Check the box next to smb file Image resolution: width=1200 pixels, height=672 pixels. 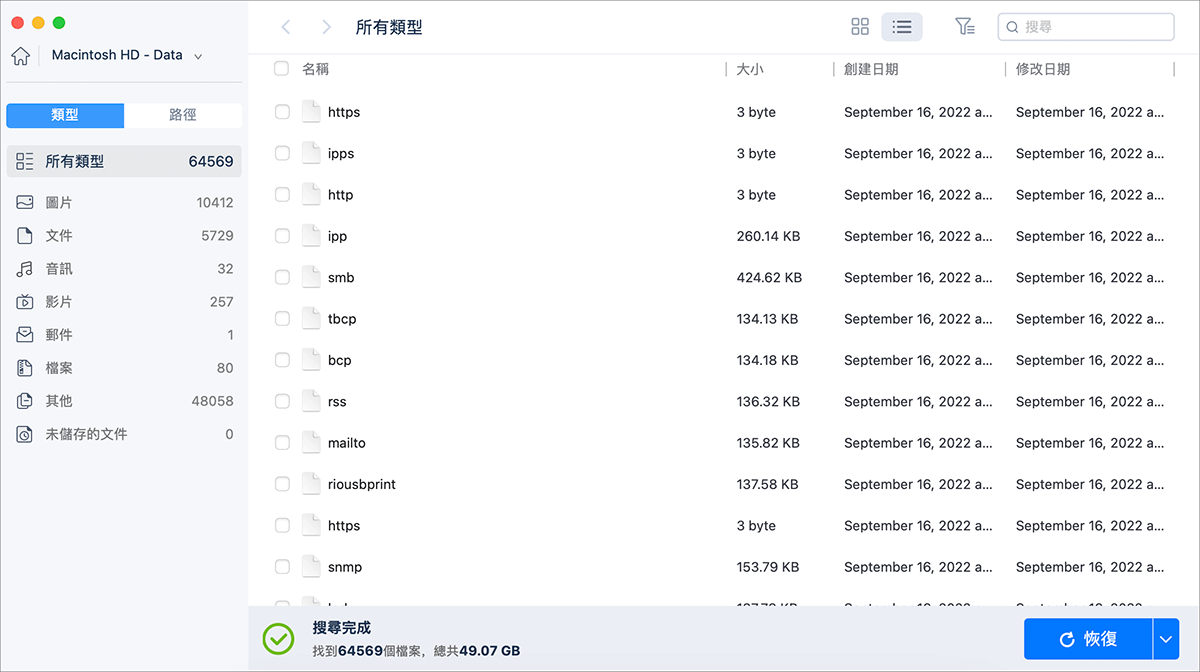(282, 278)
